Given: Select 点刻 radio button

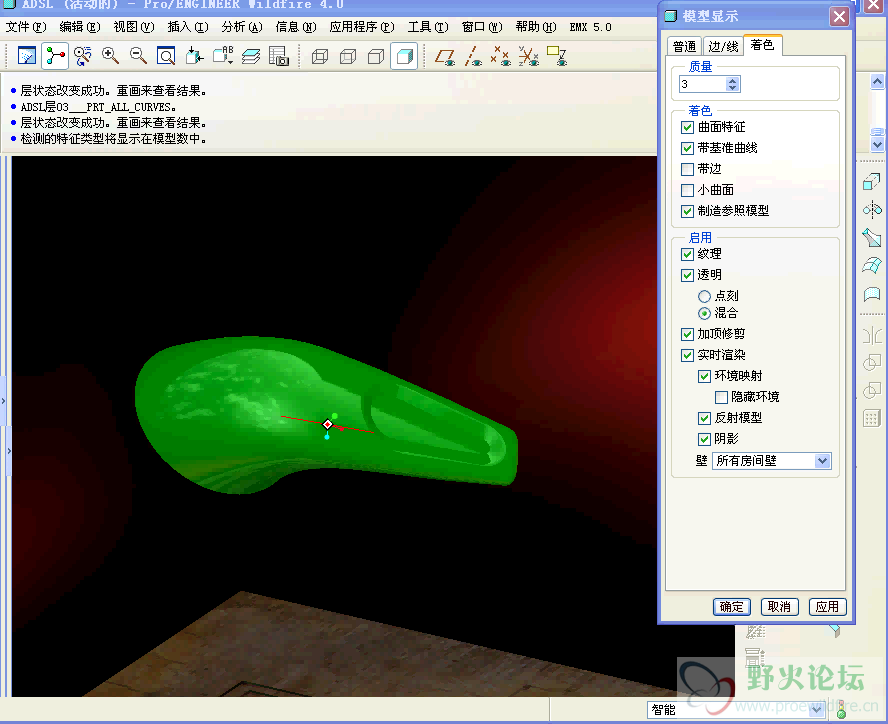Looking at the screenshot, I should pyautogui.click(x=705, y=296).
